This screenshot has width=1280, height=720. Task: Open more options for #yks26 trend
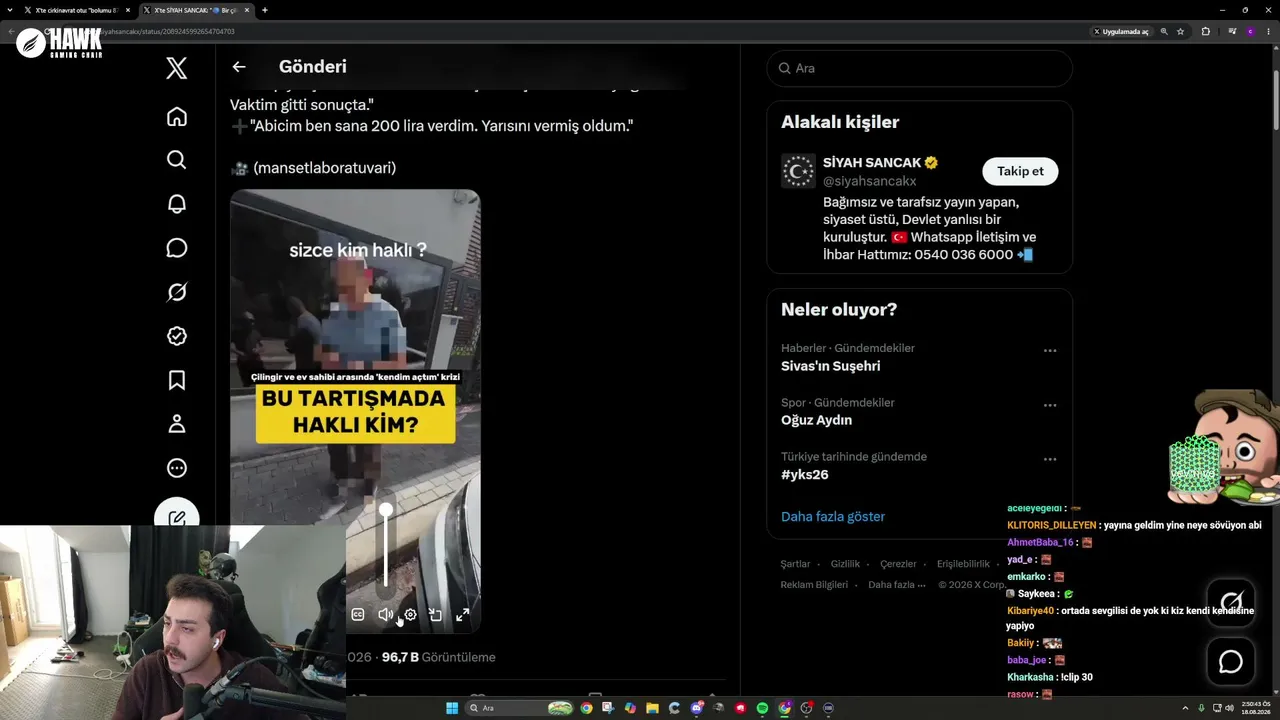[1050, 459]
